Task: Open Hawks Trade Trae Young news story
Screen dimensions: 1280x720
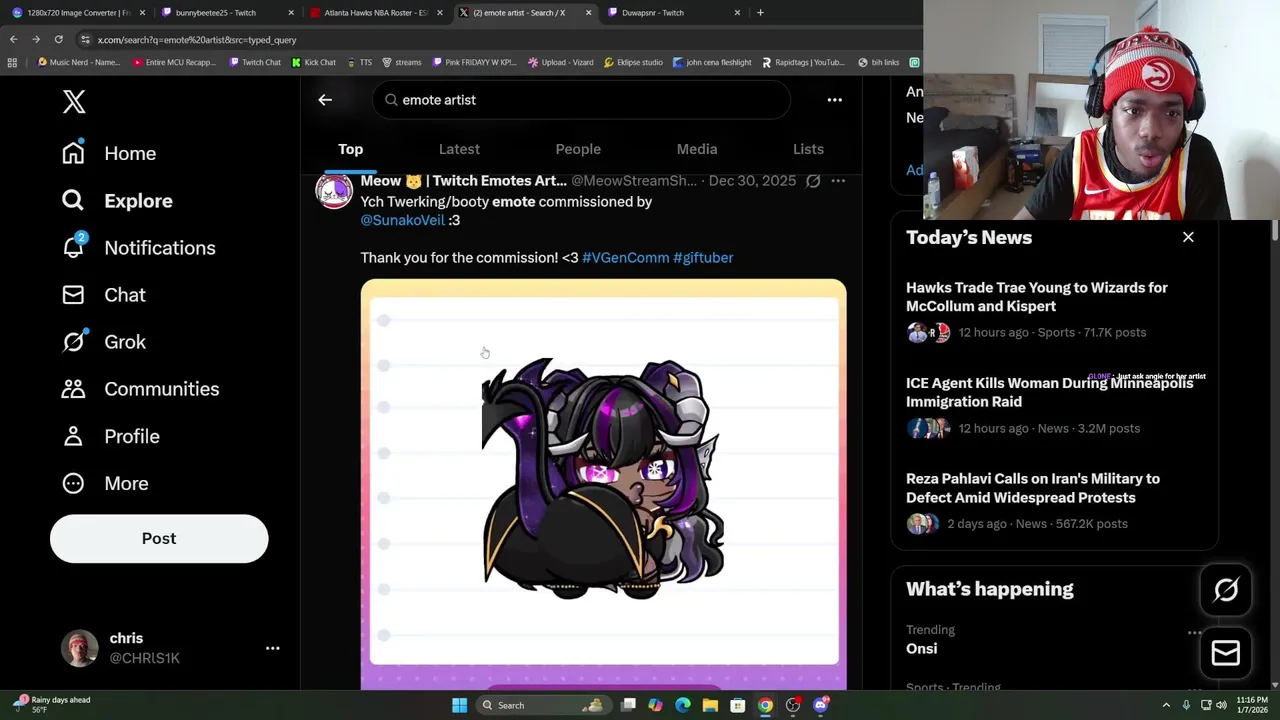Action: pos(1037,297)
